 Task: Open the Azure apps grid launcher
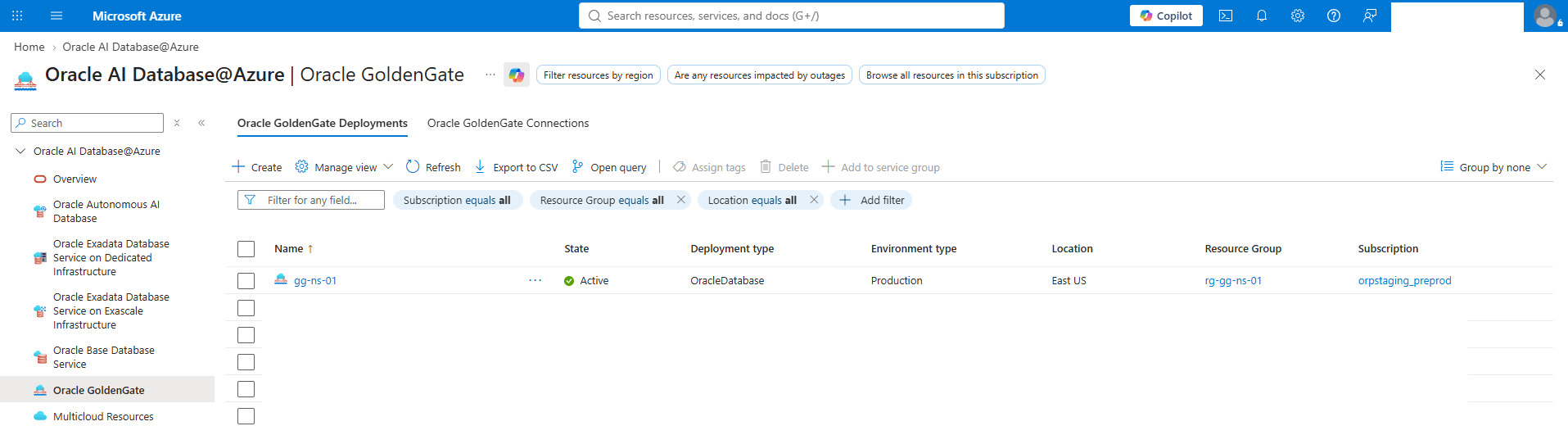coord(17,16)
